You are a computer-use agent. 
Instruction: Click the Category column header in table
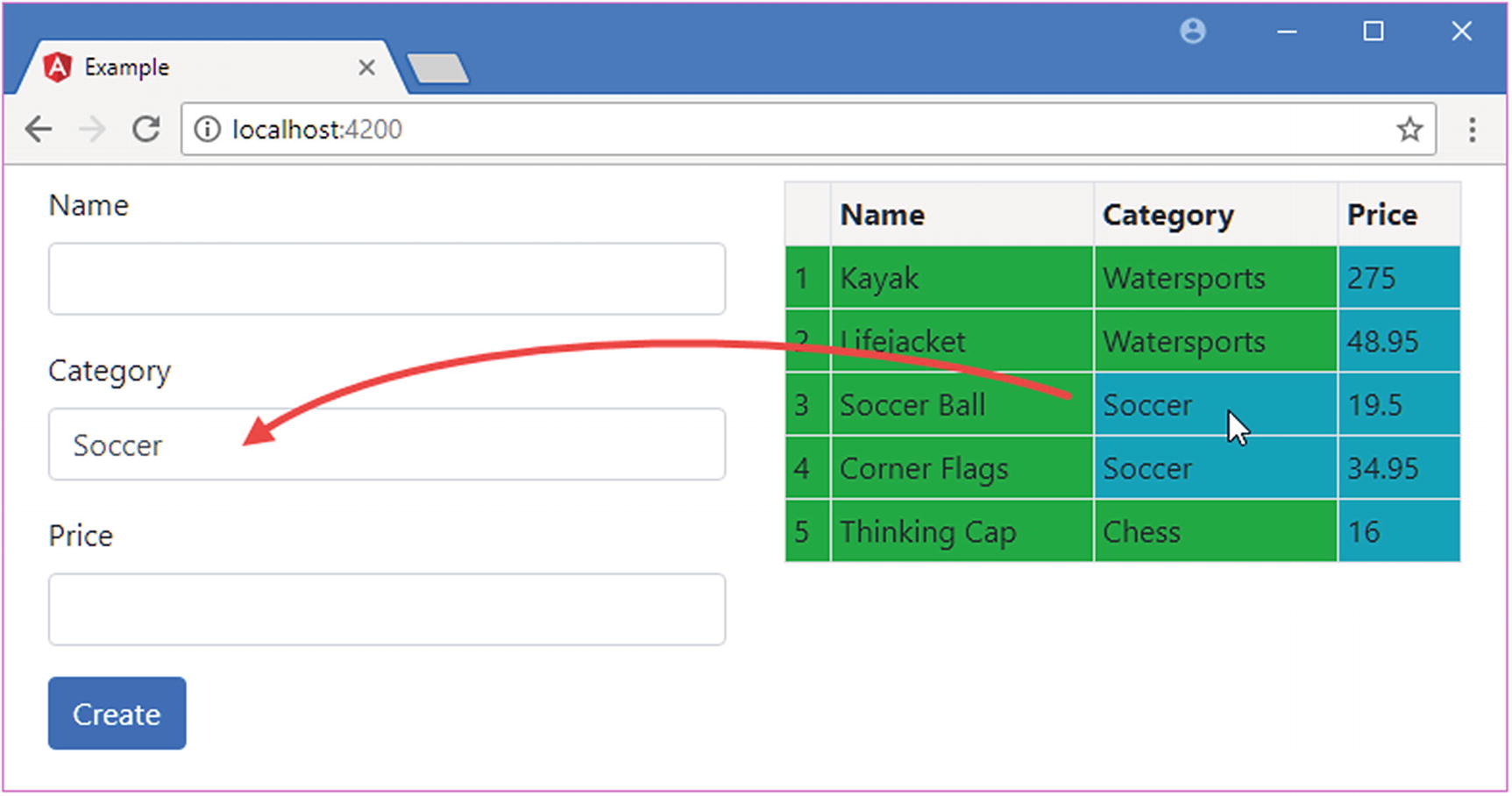point(1216,215)
